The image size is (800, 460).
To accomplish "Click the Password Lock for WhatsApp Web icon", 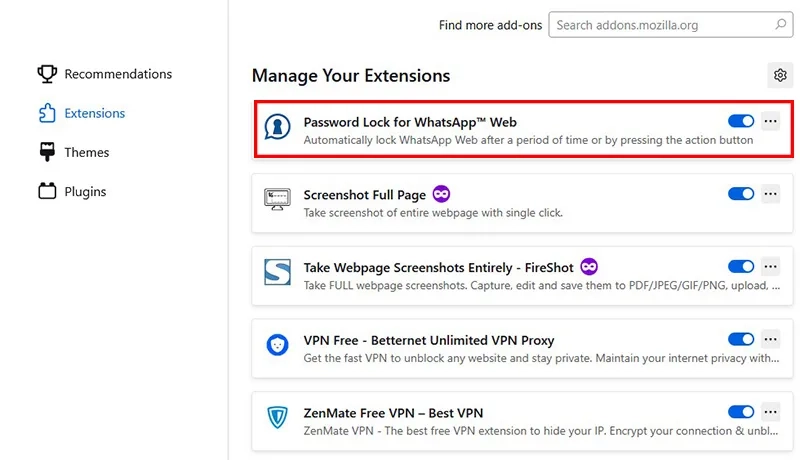I will pos(277,127).
